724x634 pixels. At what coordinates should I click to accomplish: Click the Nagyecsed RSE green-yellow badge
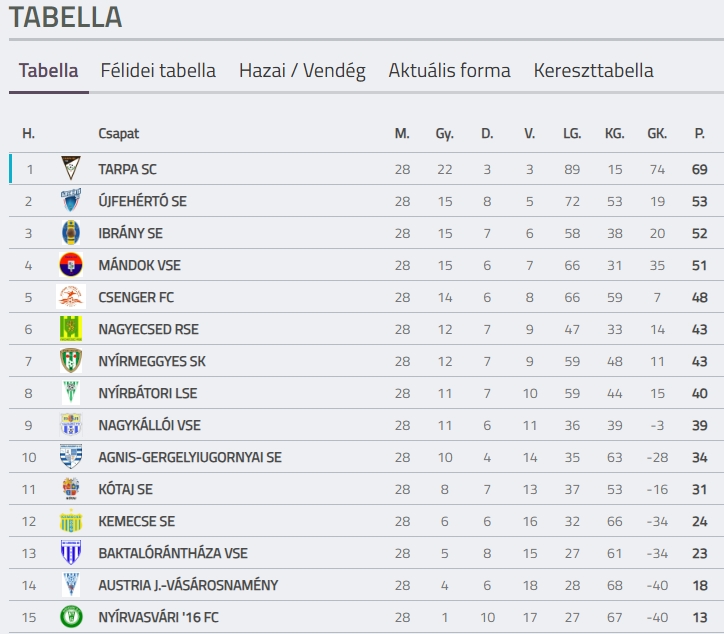coord(71,328)
